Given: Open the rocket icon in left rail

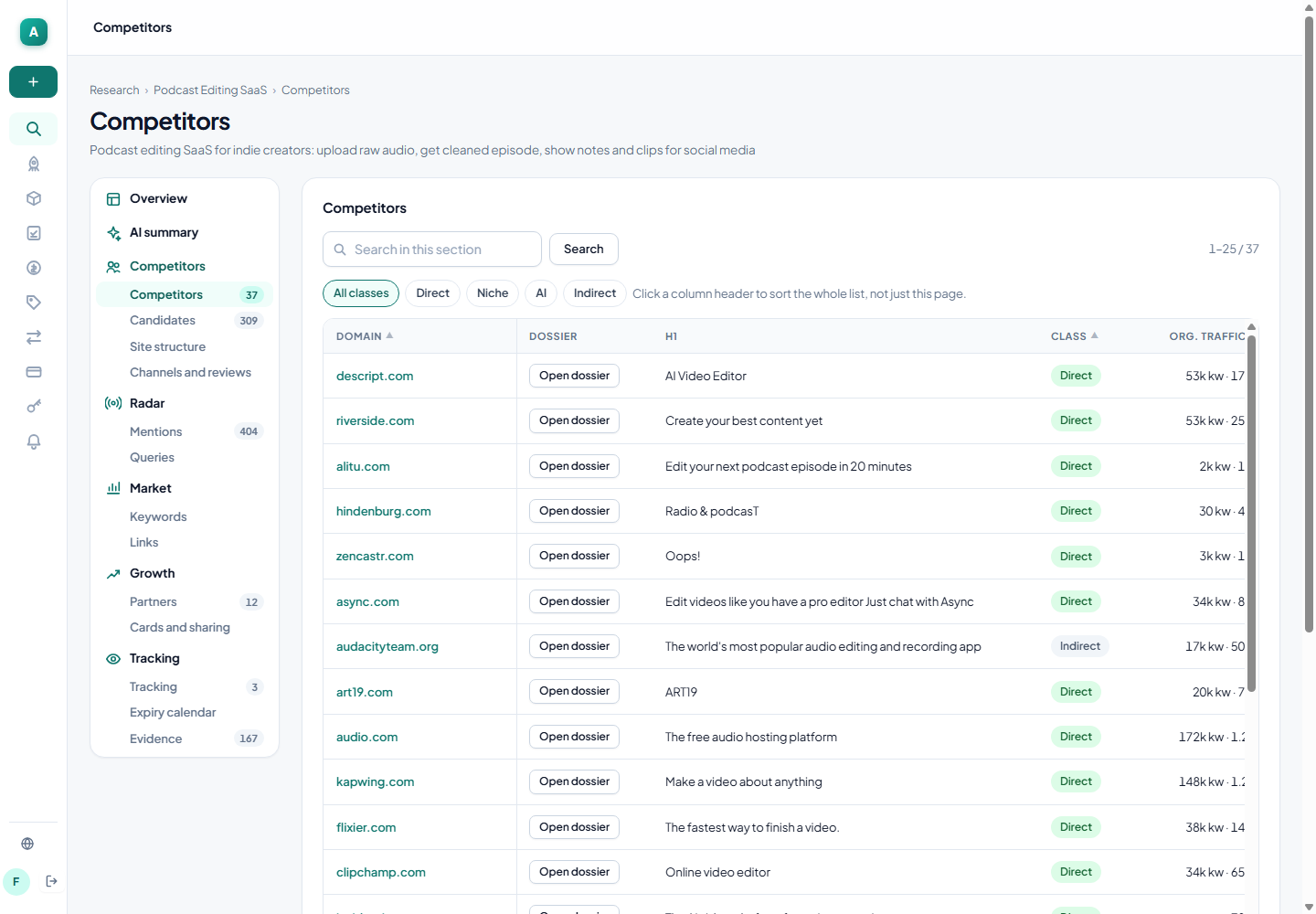Looking at the screenshot, I should coord(34,164).
